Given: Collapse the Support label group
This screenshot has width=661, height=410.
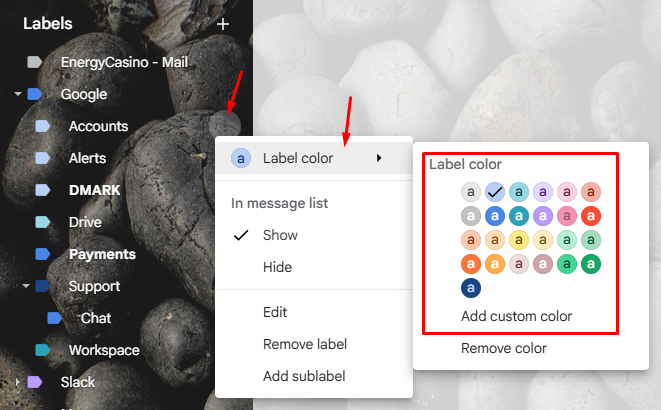Looking at the screenshot, I should click(26, 286).
